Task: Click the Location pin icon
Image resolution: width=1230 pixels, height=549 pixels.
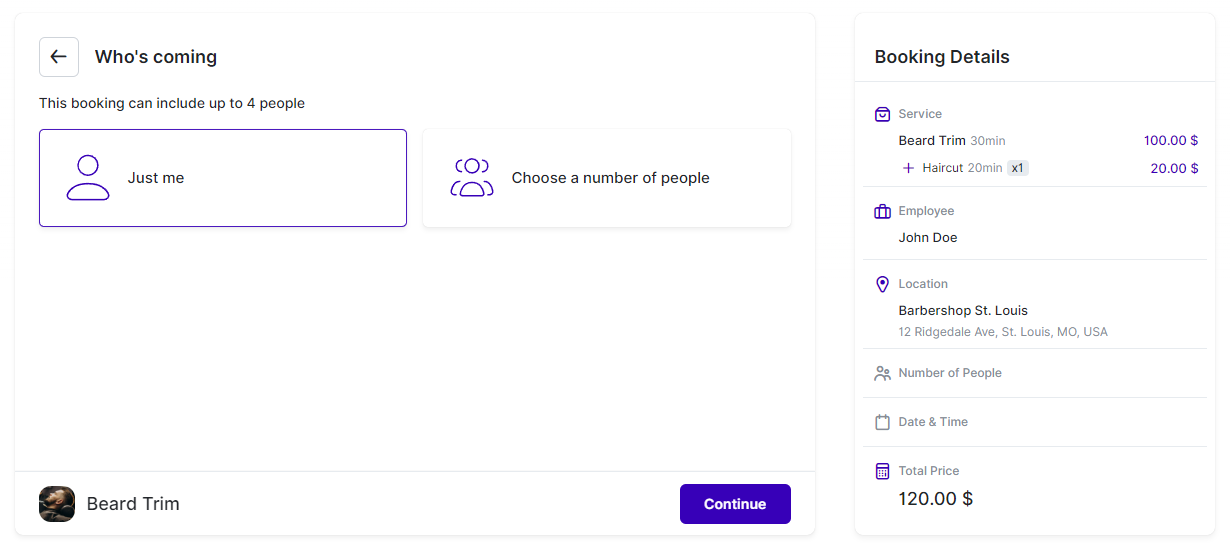Action: coord(882,284)
